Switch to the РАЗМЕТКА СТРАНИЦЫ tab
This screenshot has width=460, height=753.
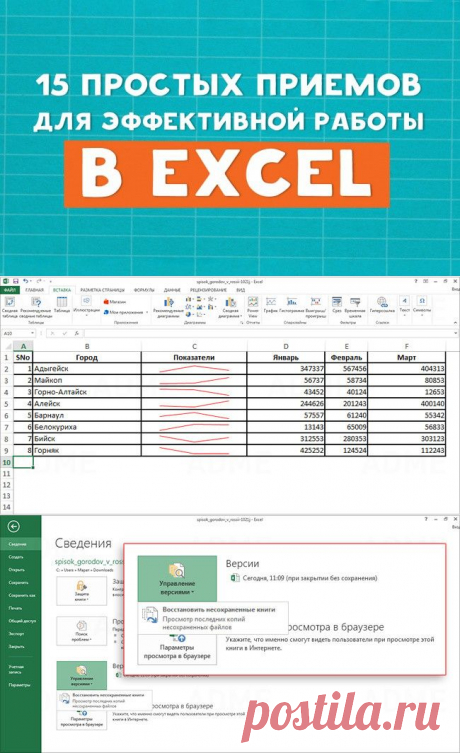coord(102,290)
